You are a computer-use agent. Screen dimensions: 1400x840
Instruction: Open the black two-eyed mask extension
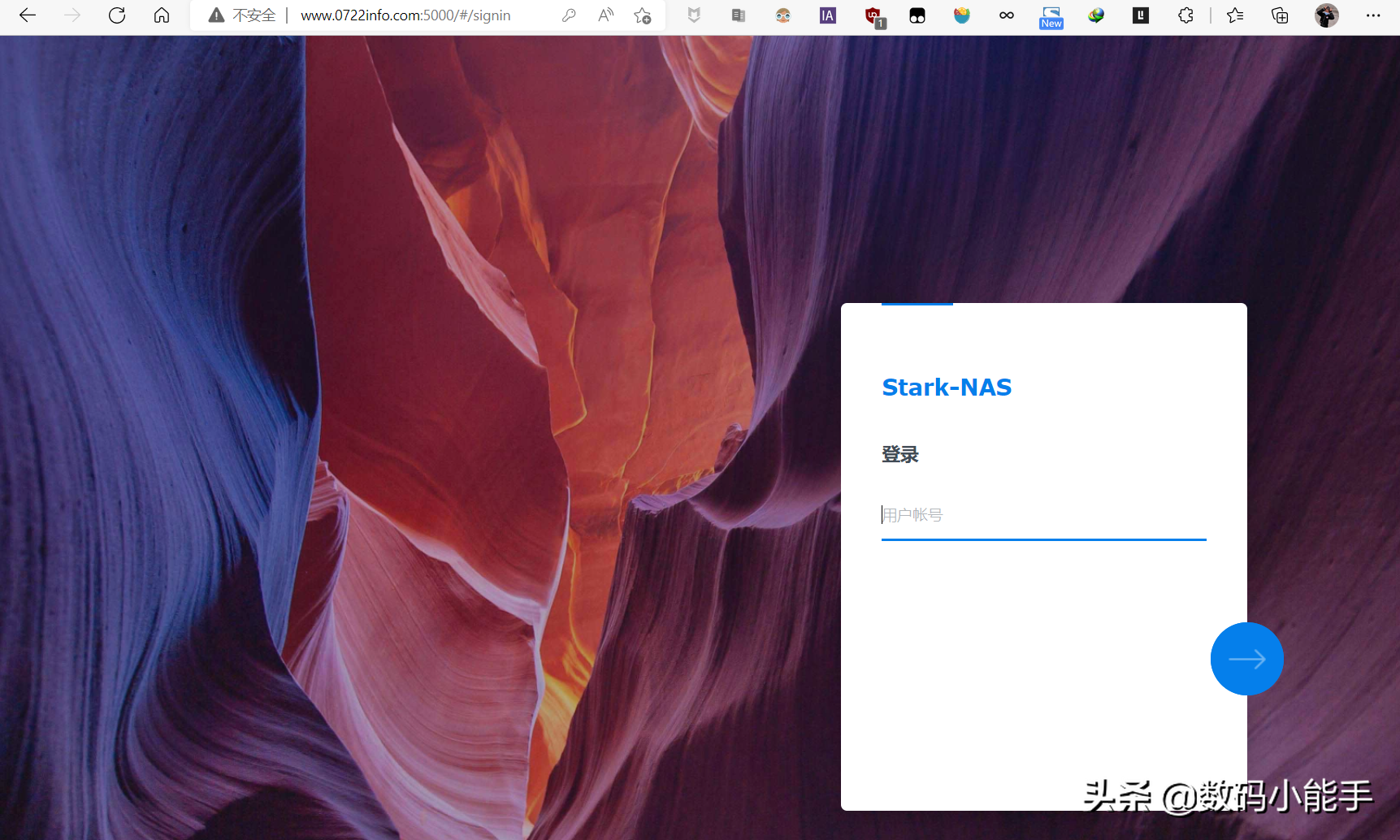point(917,15)
